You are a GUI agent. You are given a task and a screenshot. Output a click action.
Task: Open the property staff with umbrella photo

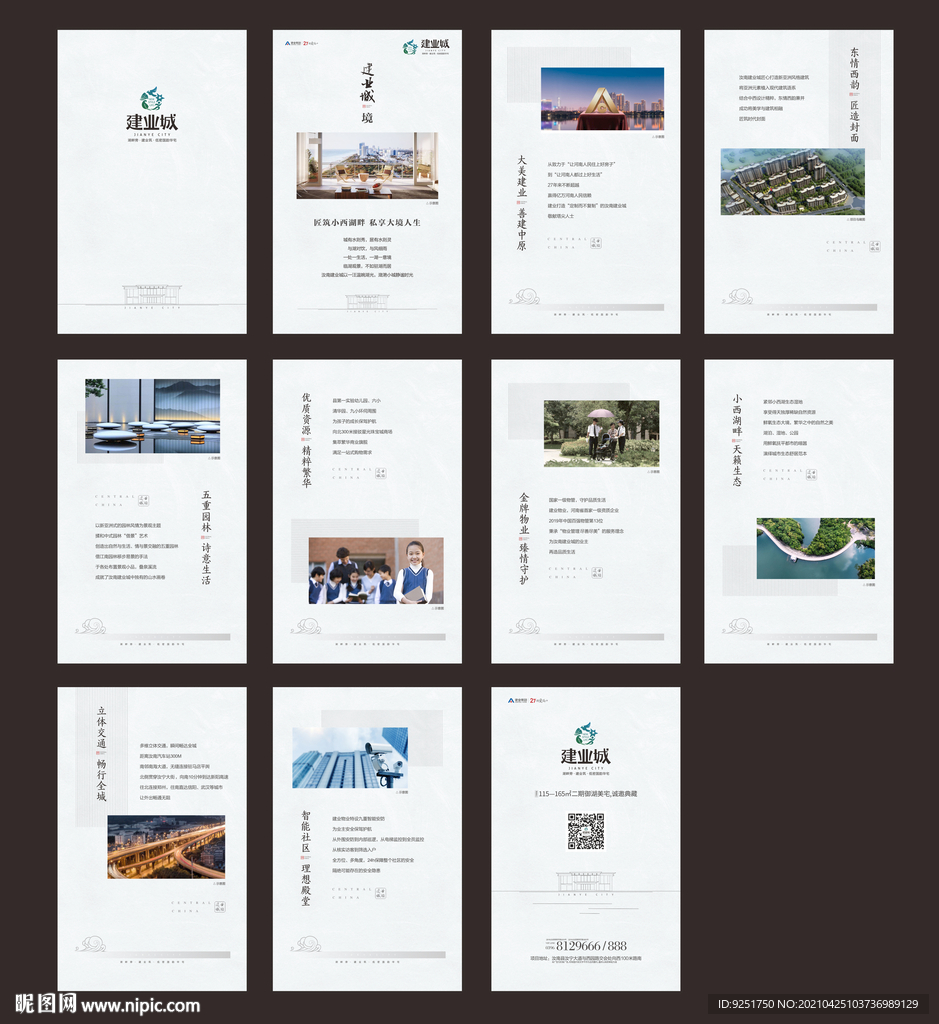coord(601,433)
